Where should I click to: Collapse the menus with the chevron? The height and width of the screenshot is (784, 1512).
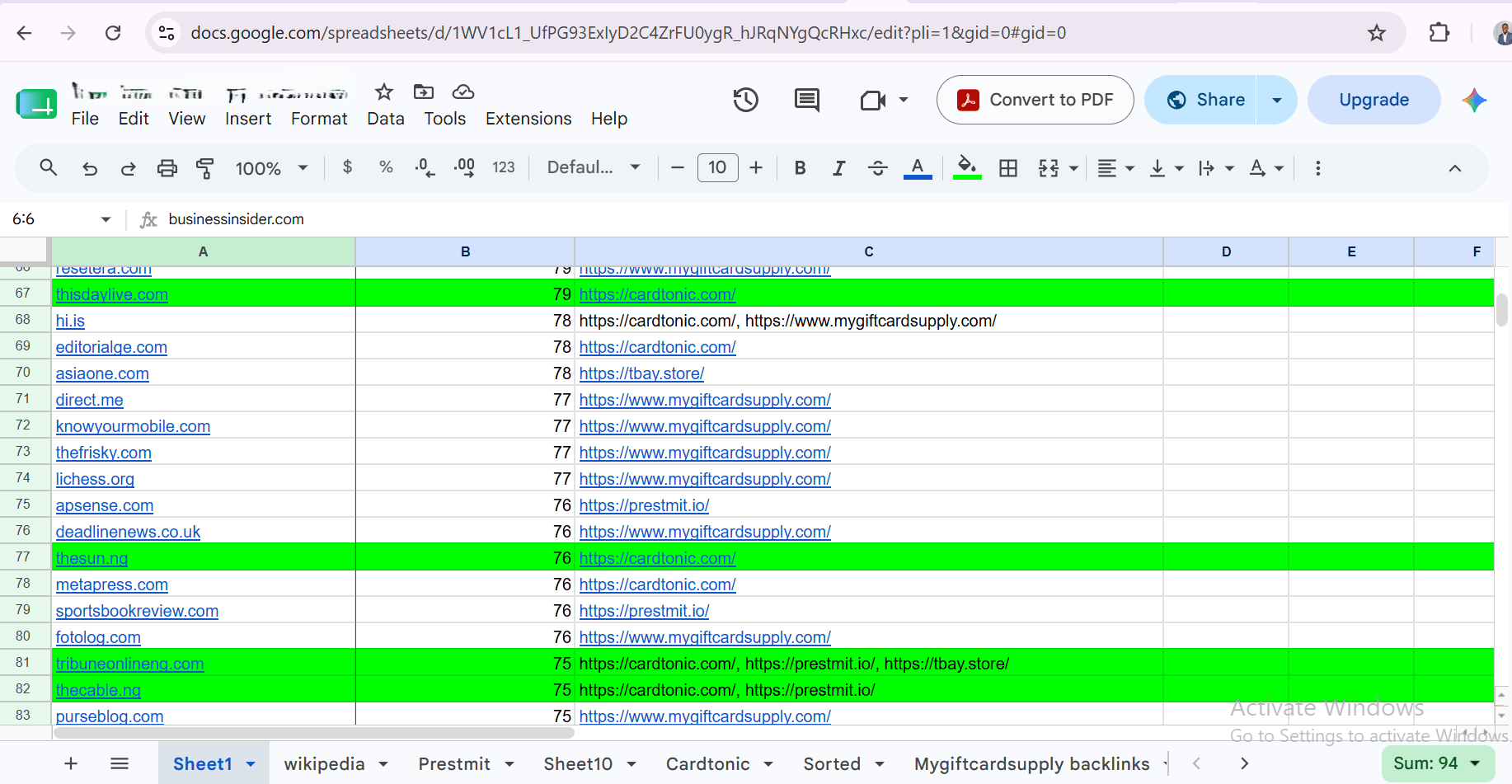1455,168
